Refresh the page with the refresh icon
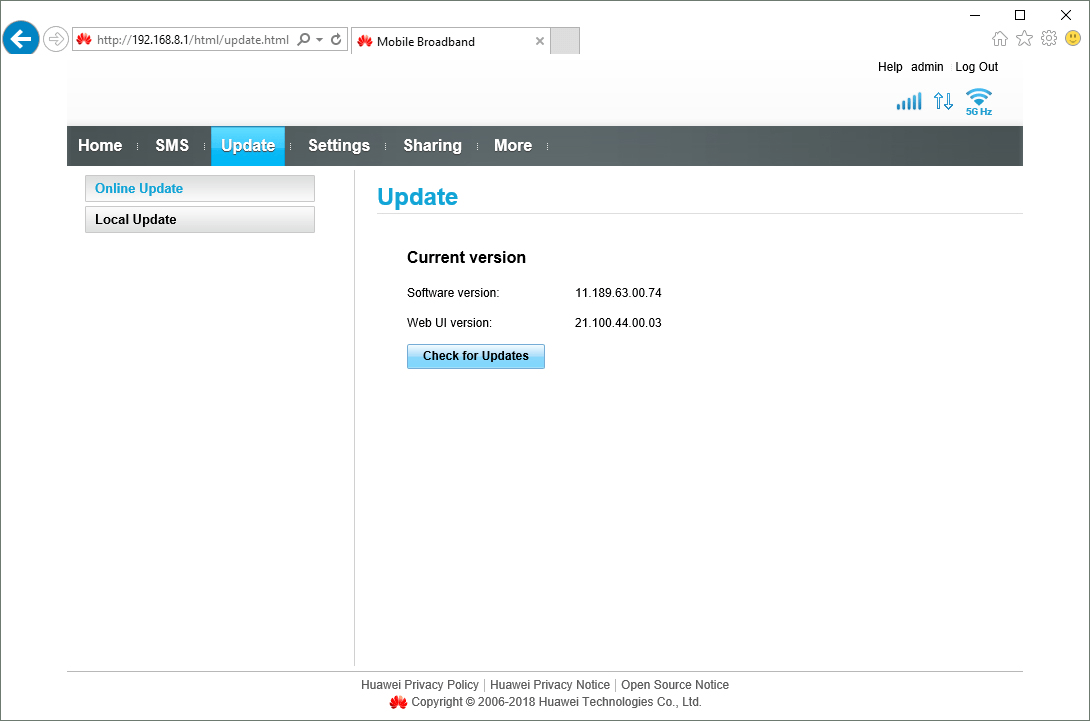The width and height of the screenshot is (1090, 721). pyautogui.click(x=336, y=38)
